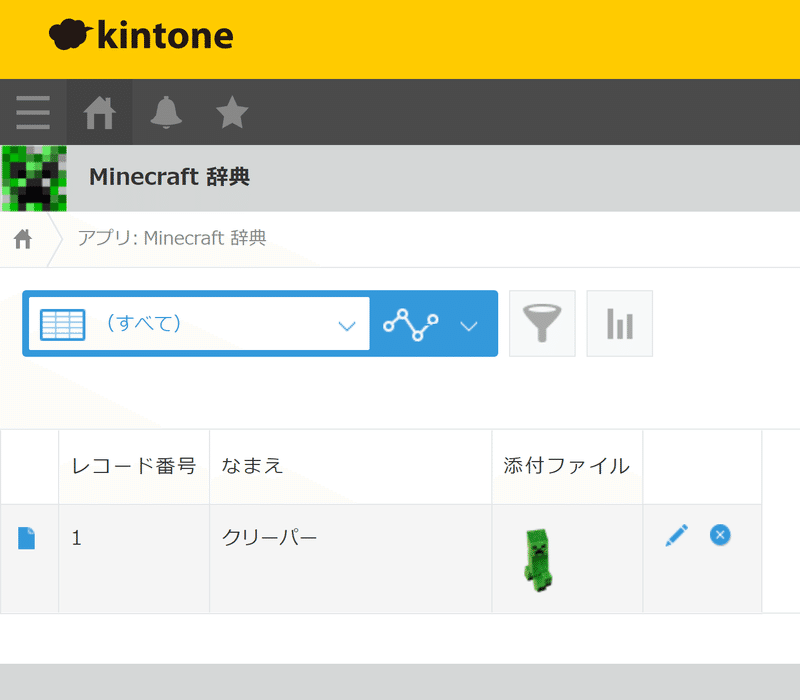Open the hamburger menu icon
This screenshot has height=700, width=800.
point(33,112)
